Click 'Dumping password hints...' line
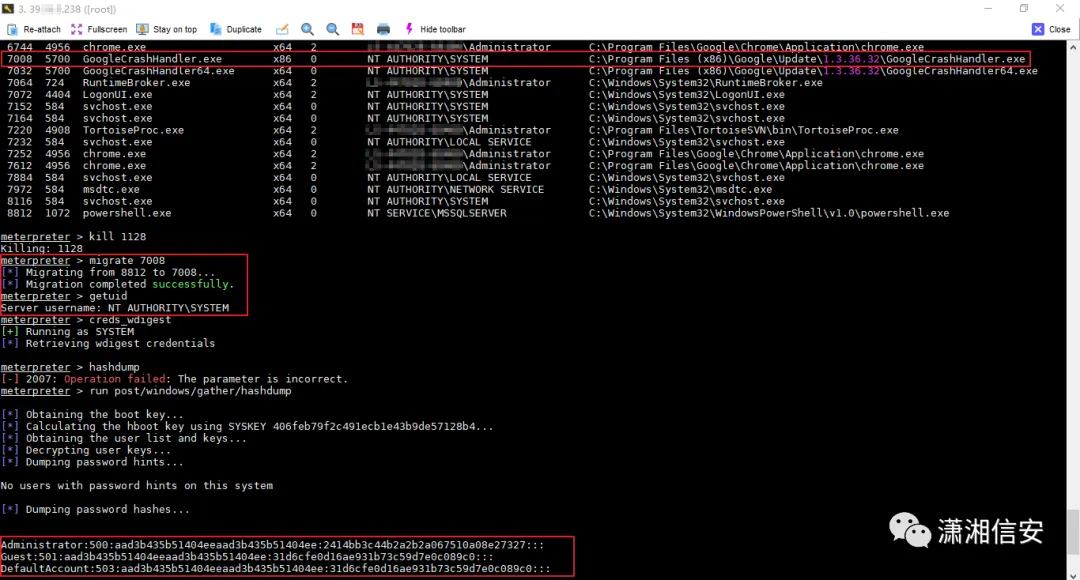This screenshot has height=580, width=1080. tap(92, 462)
